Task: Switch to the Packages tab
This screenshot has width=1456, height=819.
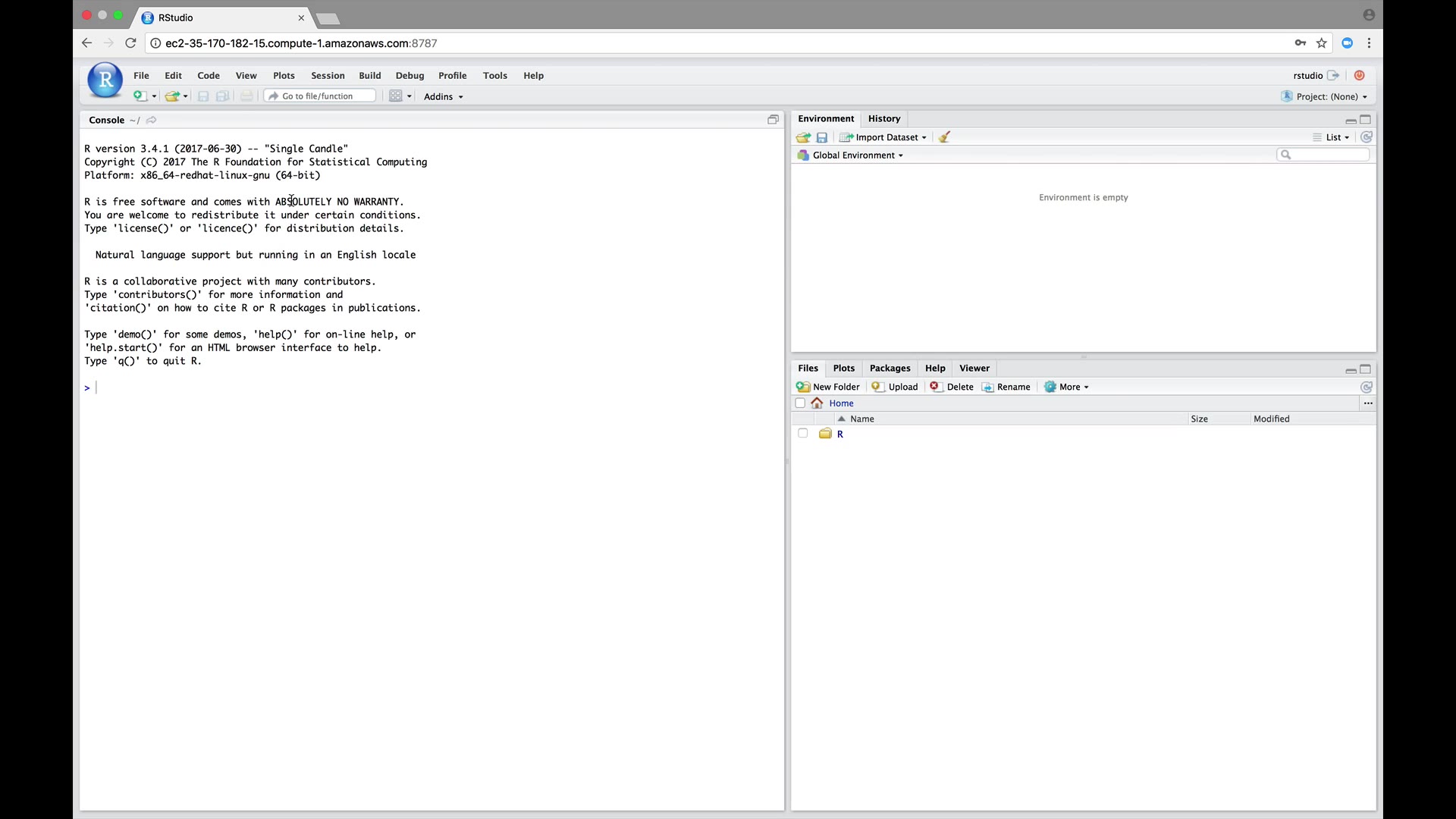Action: [890, 369]
